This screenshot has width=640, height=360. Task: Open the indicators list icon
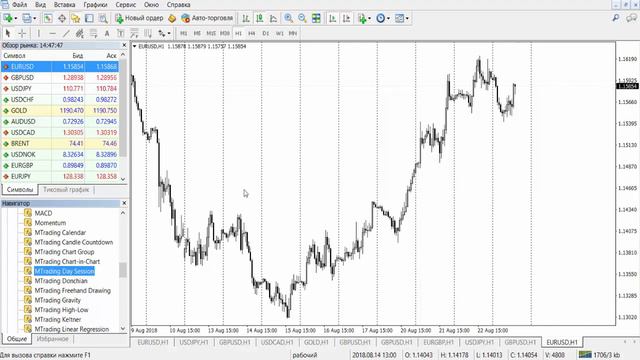[x=362, y=18]
